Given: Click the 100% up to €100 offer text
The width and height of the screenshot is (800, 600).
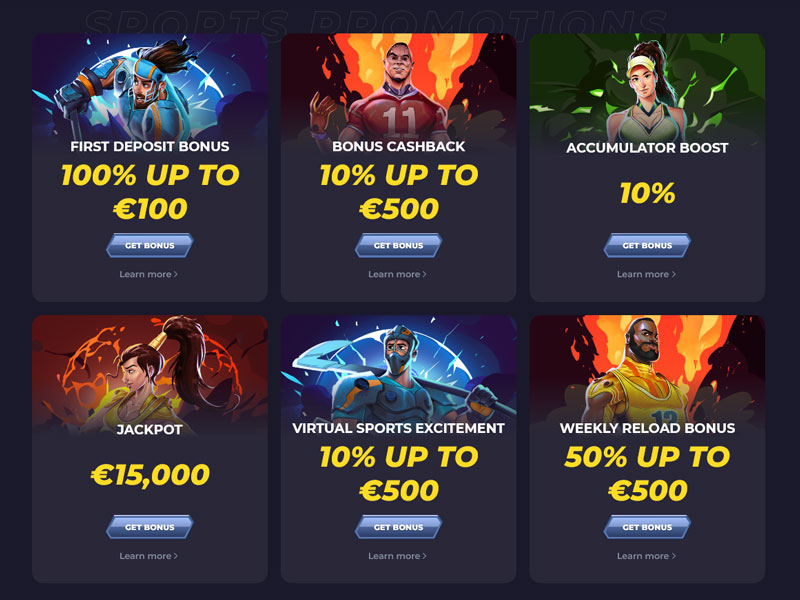Looking at the screenshot, I should coord(150,192).
